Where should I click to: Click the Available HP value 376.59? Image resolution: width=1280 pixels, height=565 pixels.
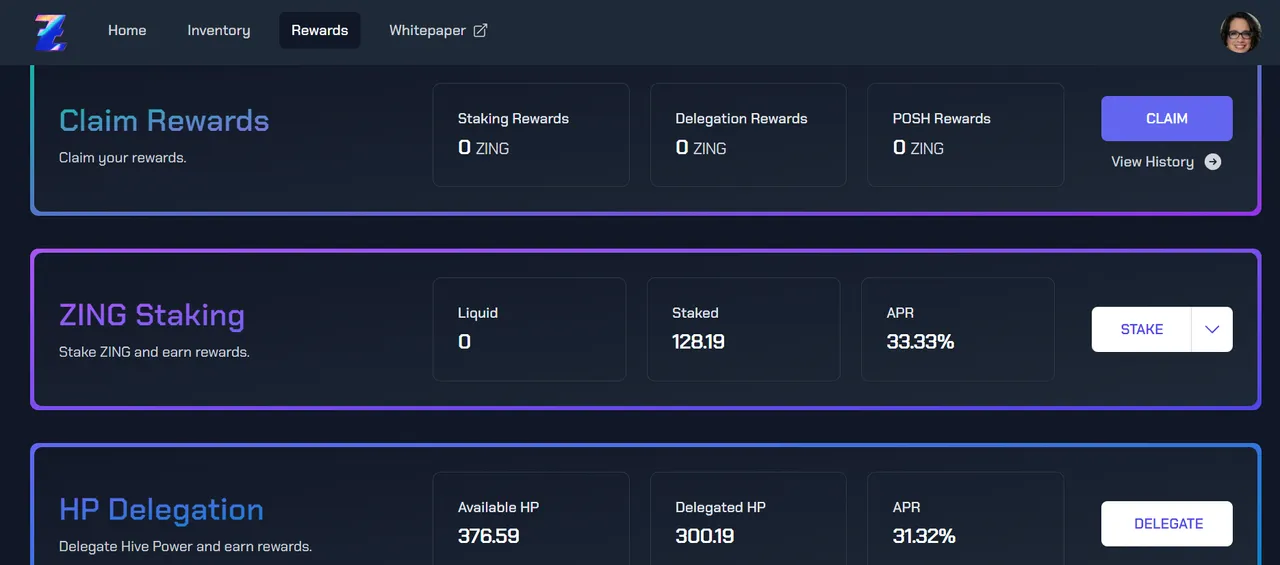[489, 536]
